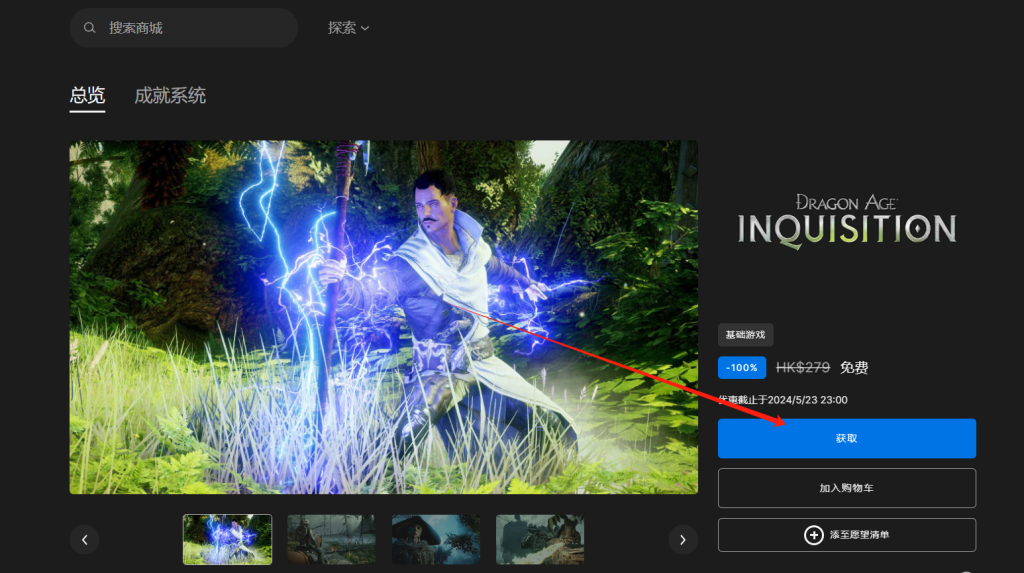Screen dimensions: 1024x573
Task: Click the plus circle wishlist icon
Action: 813,534
